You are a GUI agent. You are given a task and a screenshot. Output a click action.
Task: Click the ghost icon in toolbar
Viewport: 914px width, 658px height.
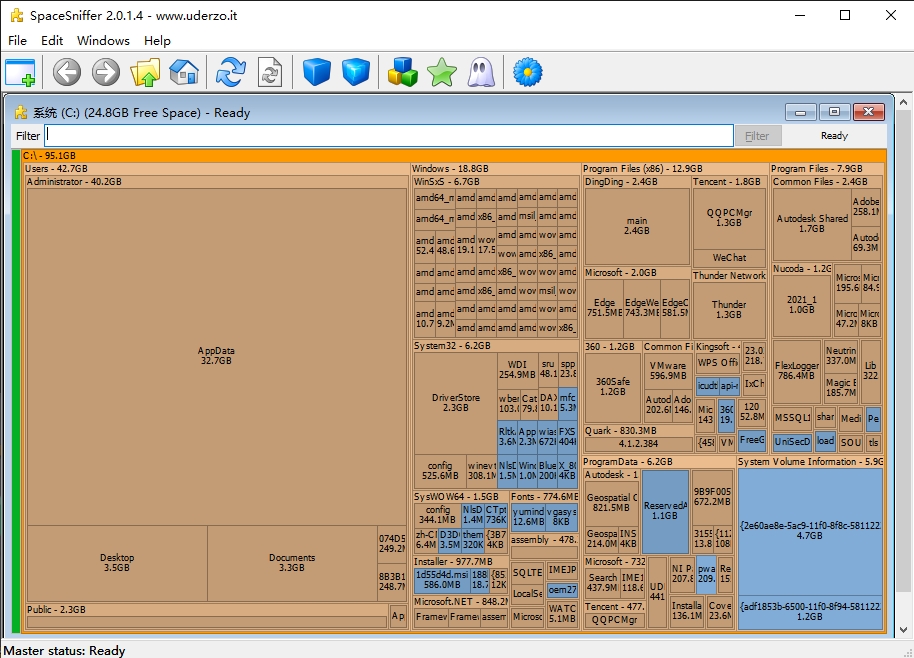click(x=480, y=72)
